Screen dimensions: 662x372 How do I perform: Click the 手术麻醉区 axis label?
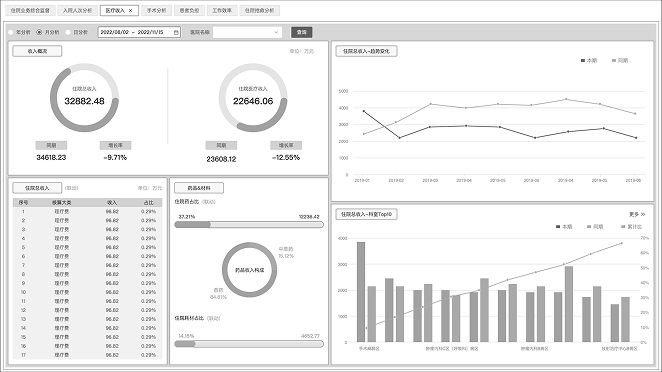click(369, 349)
